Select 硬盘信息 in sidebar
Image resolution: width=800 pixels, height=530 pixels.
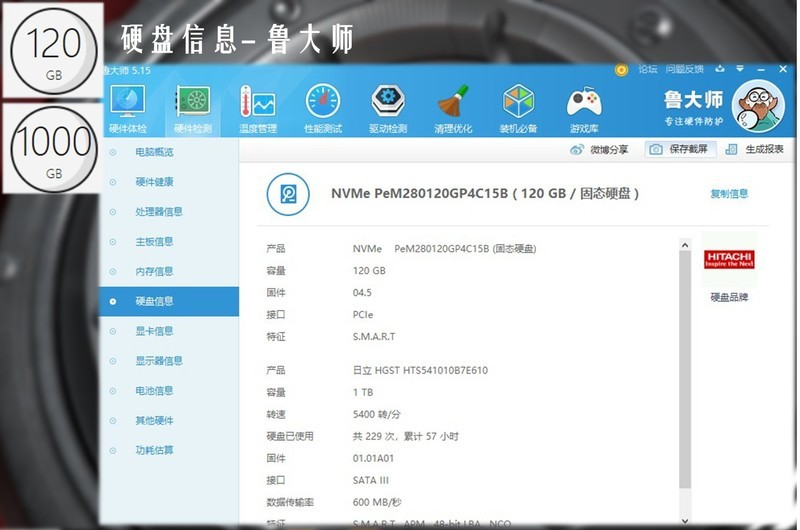[168, 301]
